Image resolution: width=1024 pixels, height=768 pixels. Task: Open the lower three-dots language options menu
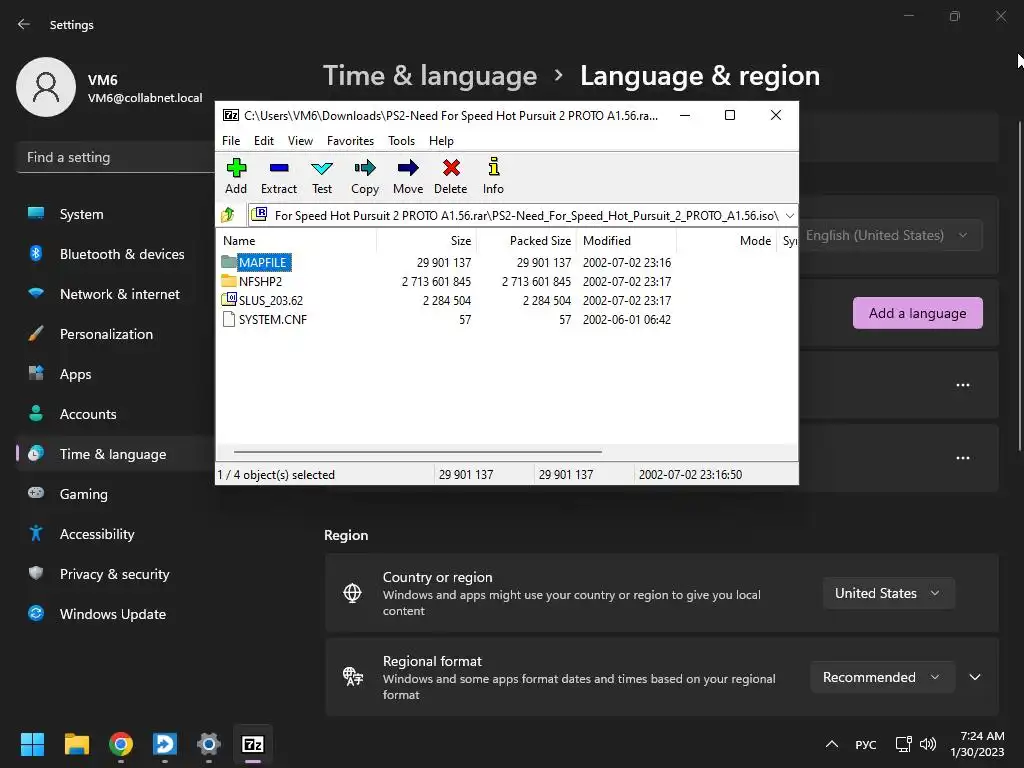point(963,458)
